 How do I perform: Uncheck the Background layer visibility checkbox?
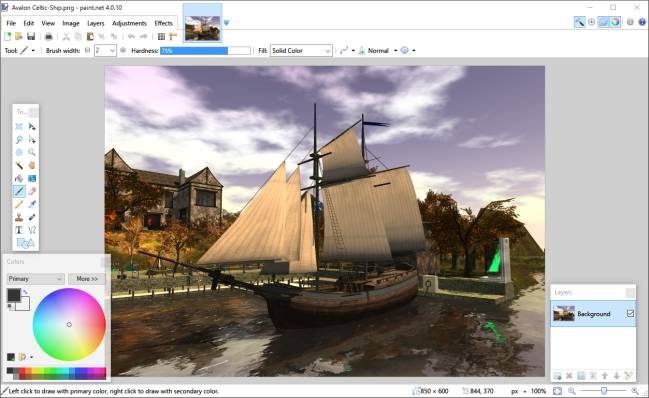click(630, 314)
